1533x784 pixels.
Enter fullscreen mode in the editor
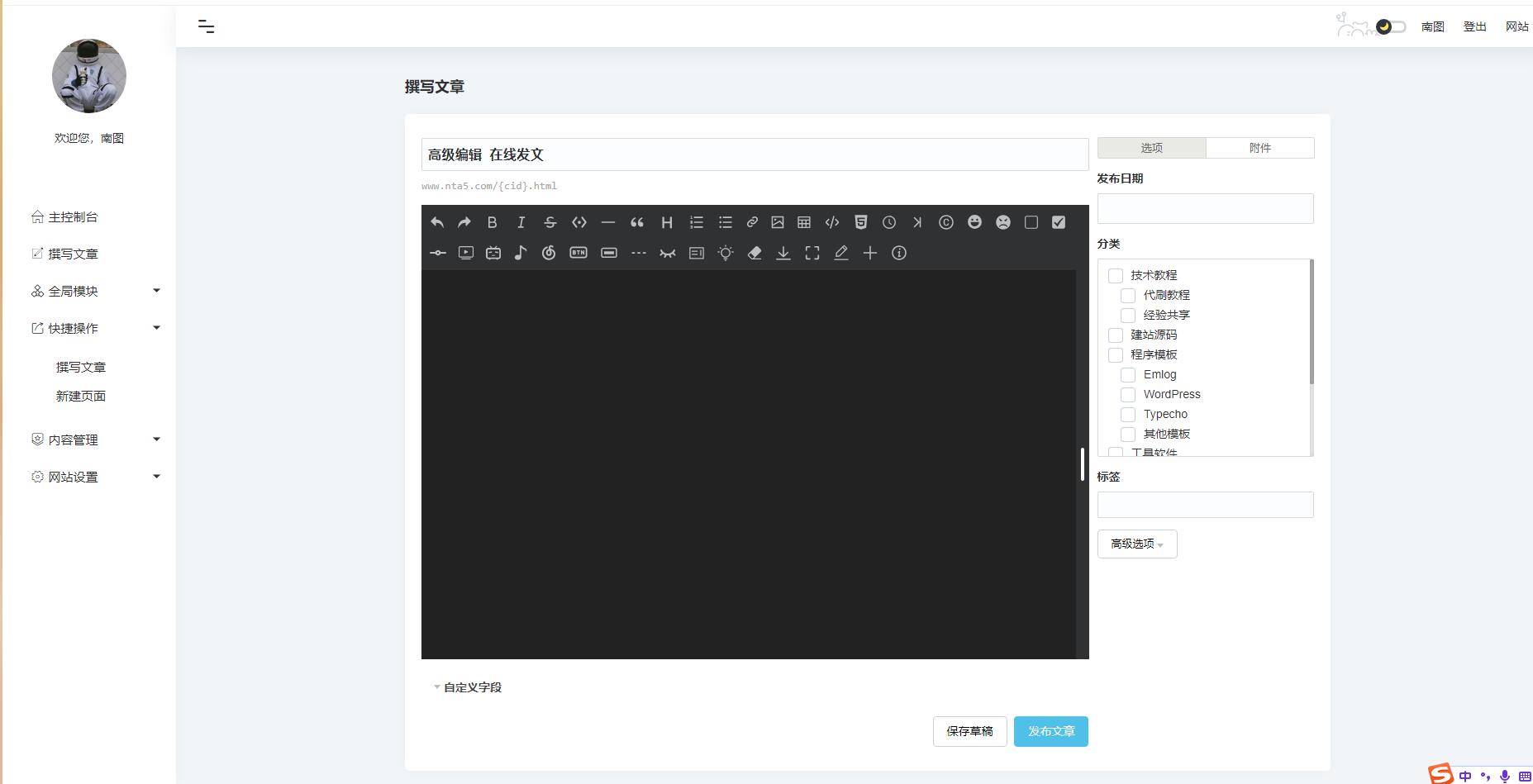812,253
